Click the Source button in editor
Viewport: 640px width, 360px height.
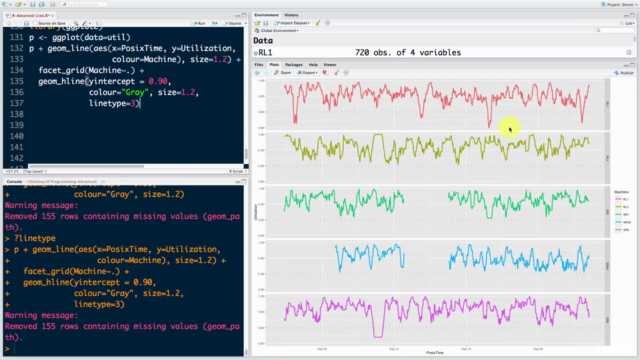(x=232, y=23)
